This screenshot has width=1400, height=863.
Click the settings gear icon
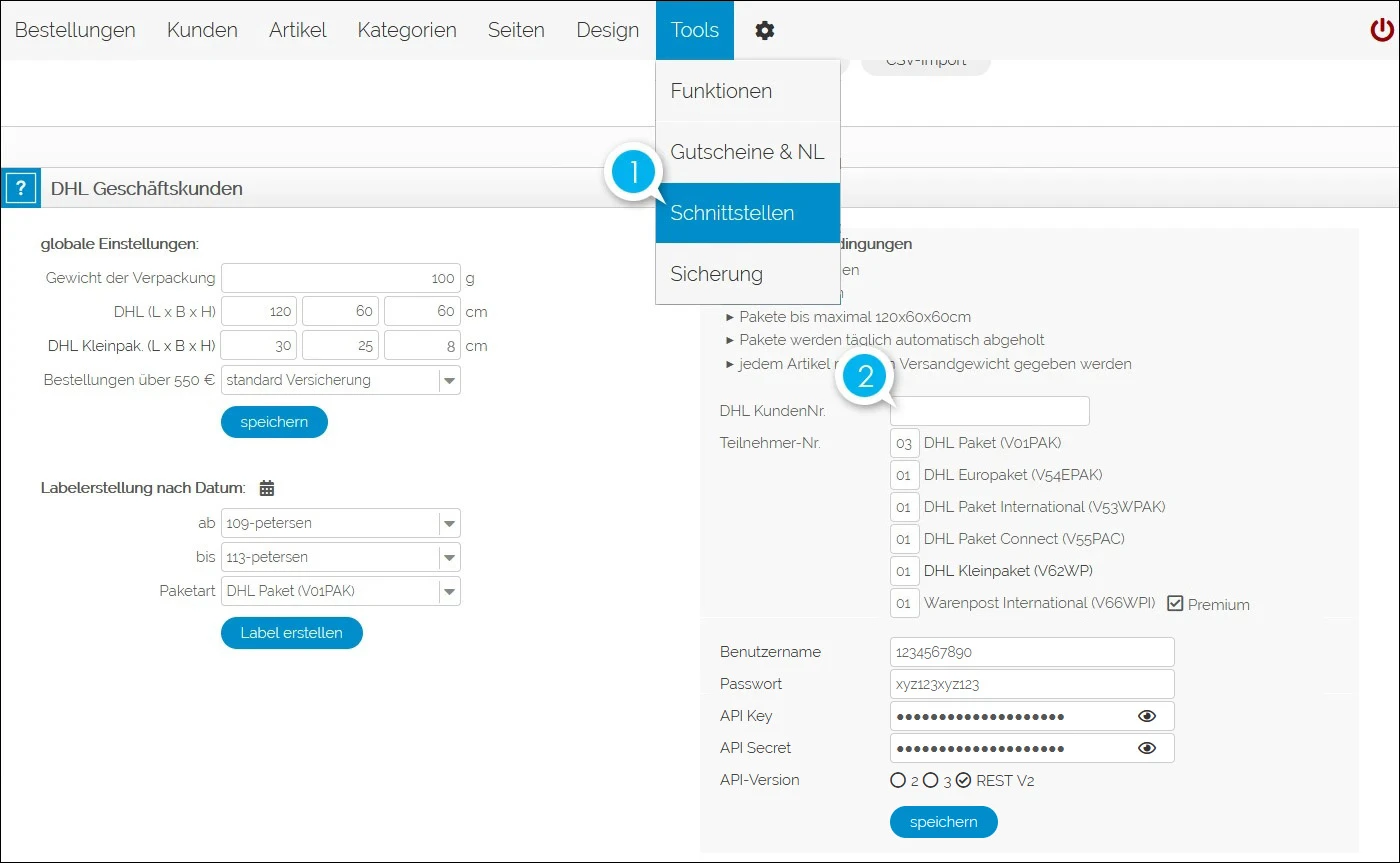coord(765,30)
